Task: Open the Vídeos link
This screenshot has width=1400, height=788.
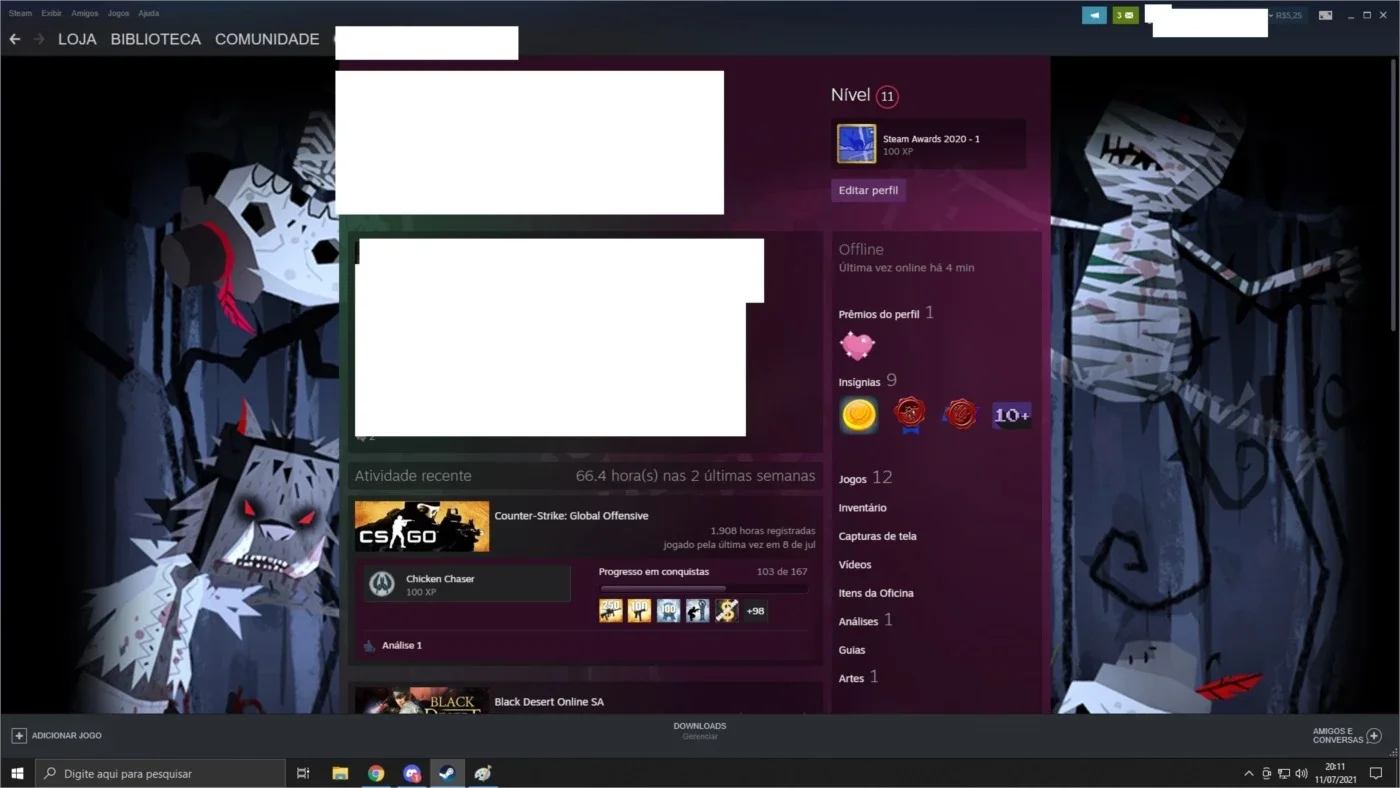Action: click(x=855, y=565)
